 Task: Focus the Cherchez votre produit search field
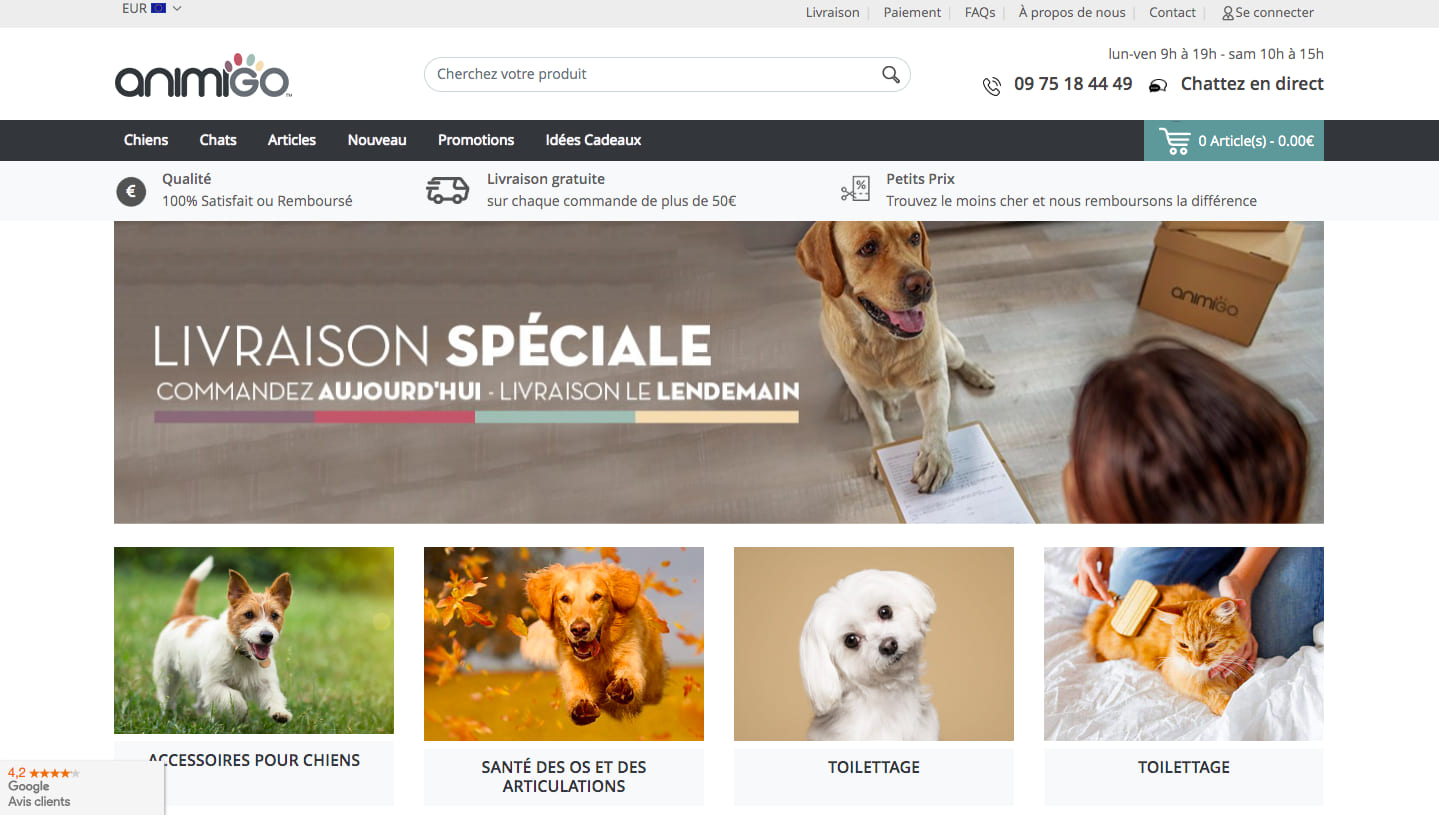667,74
